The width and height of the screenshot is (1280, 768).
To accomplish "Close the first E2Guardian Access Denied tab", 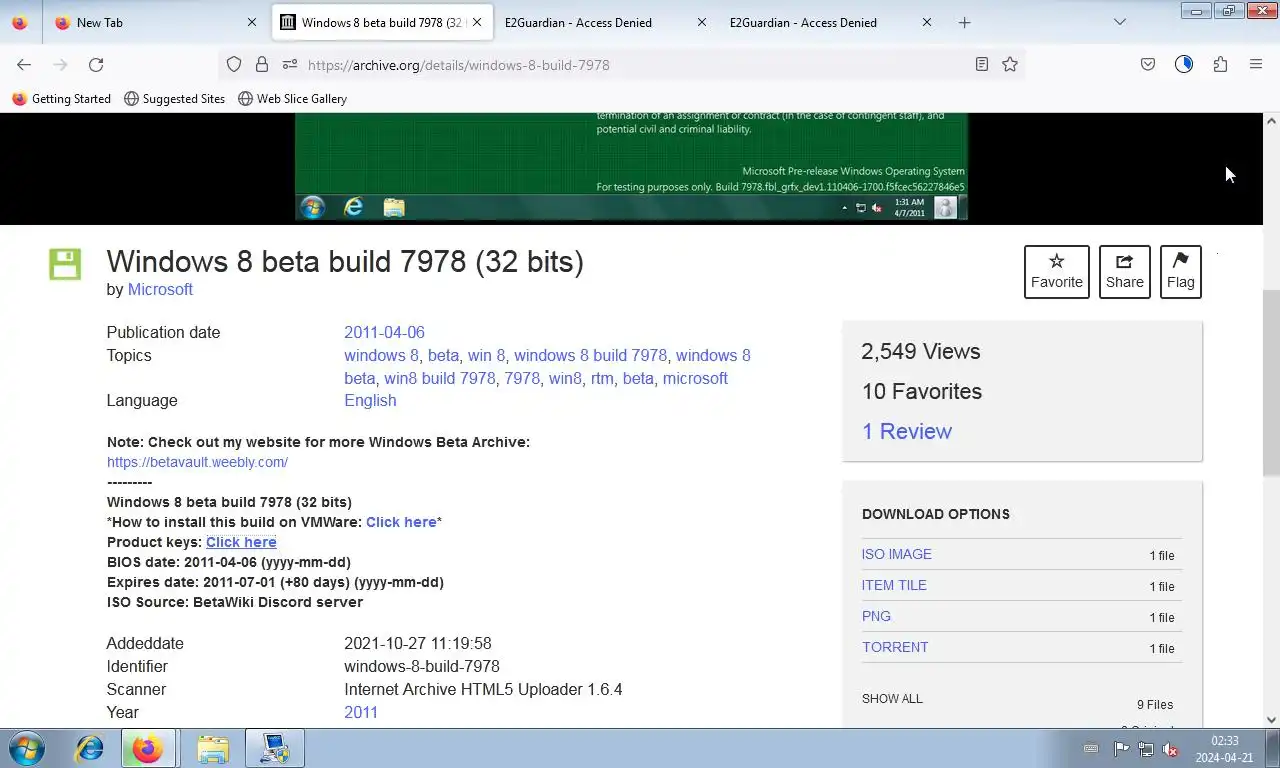I will 702,22.
